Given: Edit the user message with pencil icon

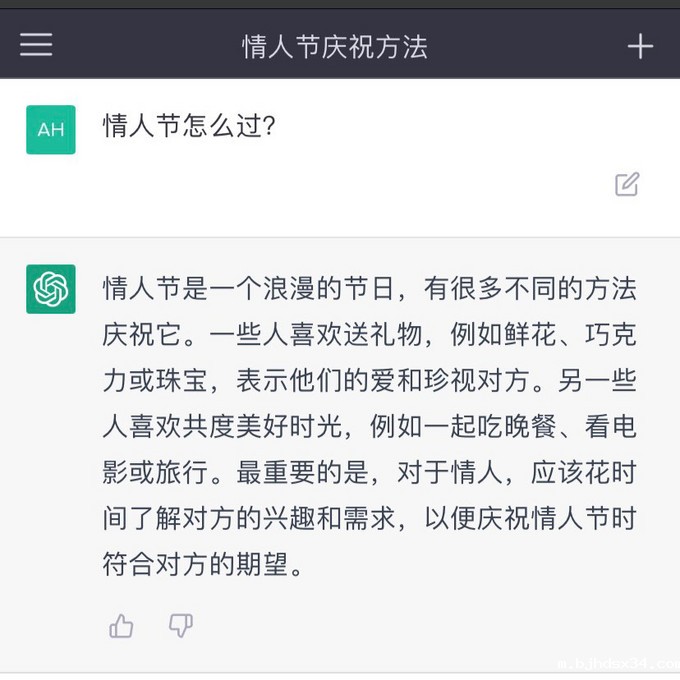Looking at the screenshot, I should (x=627, y=184).
